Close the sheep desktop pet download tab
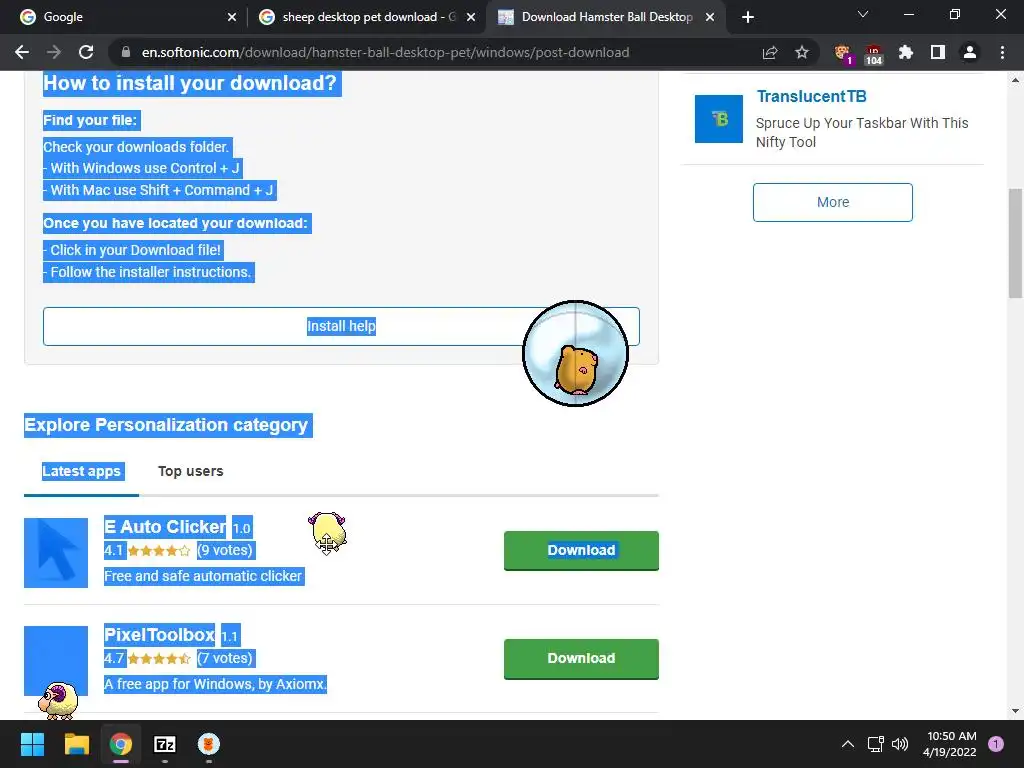 [x=471, y=17]
